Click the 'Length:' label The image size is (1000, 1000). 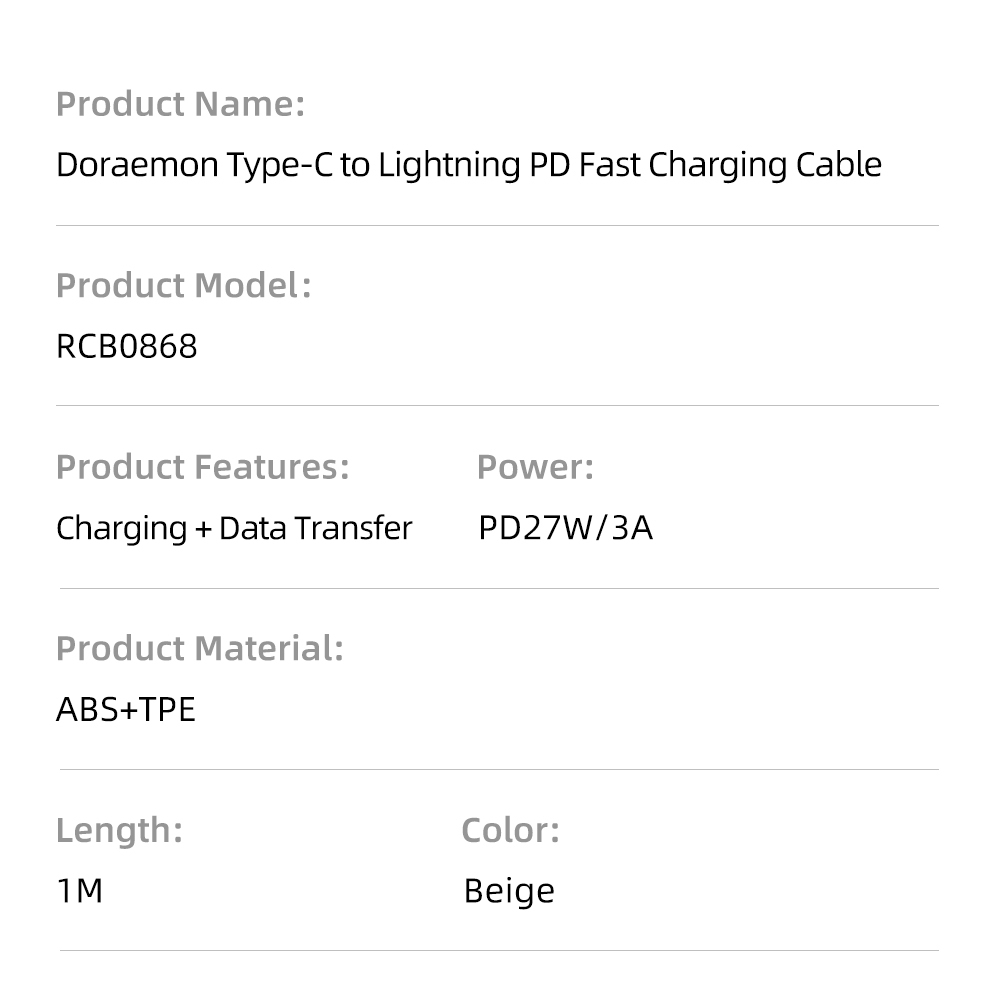pos(119,830)
